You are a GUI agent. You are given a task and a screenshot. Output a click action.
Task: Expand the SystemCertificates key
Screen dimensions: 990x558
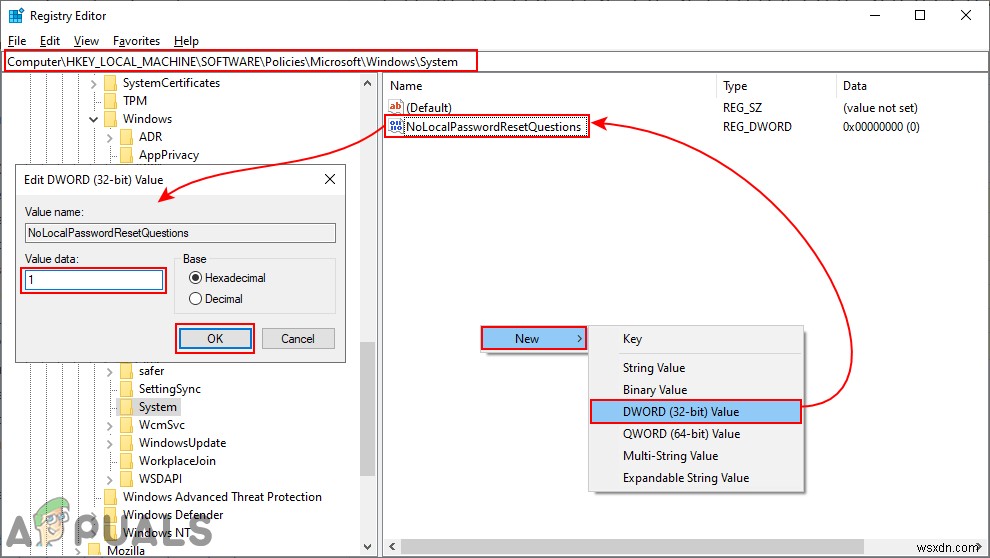[x=93, y=83]
